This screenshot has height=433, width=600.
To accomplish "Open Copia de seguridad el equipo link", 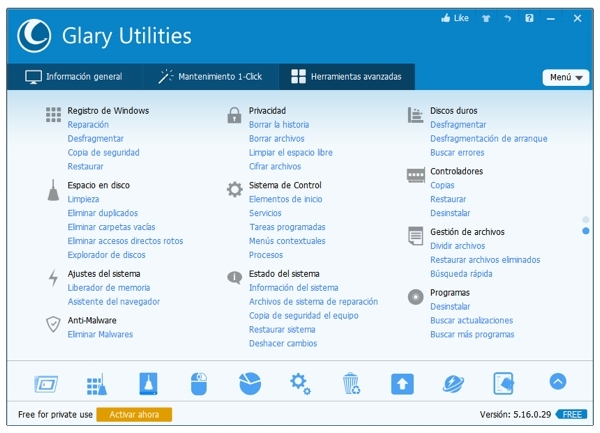I will coord(304,316).
